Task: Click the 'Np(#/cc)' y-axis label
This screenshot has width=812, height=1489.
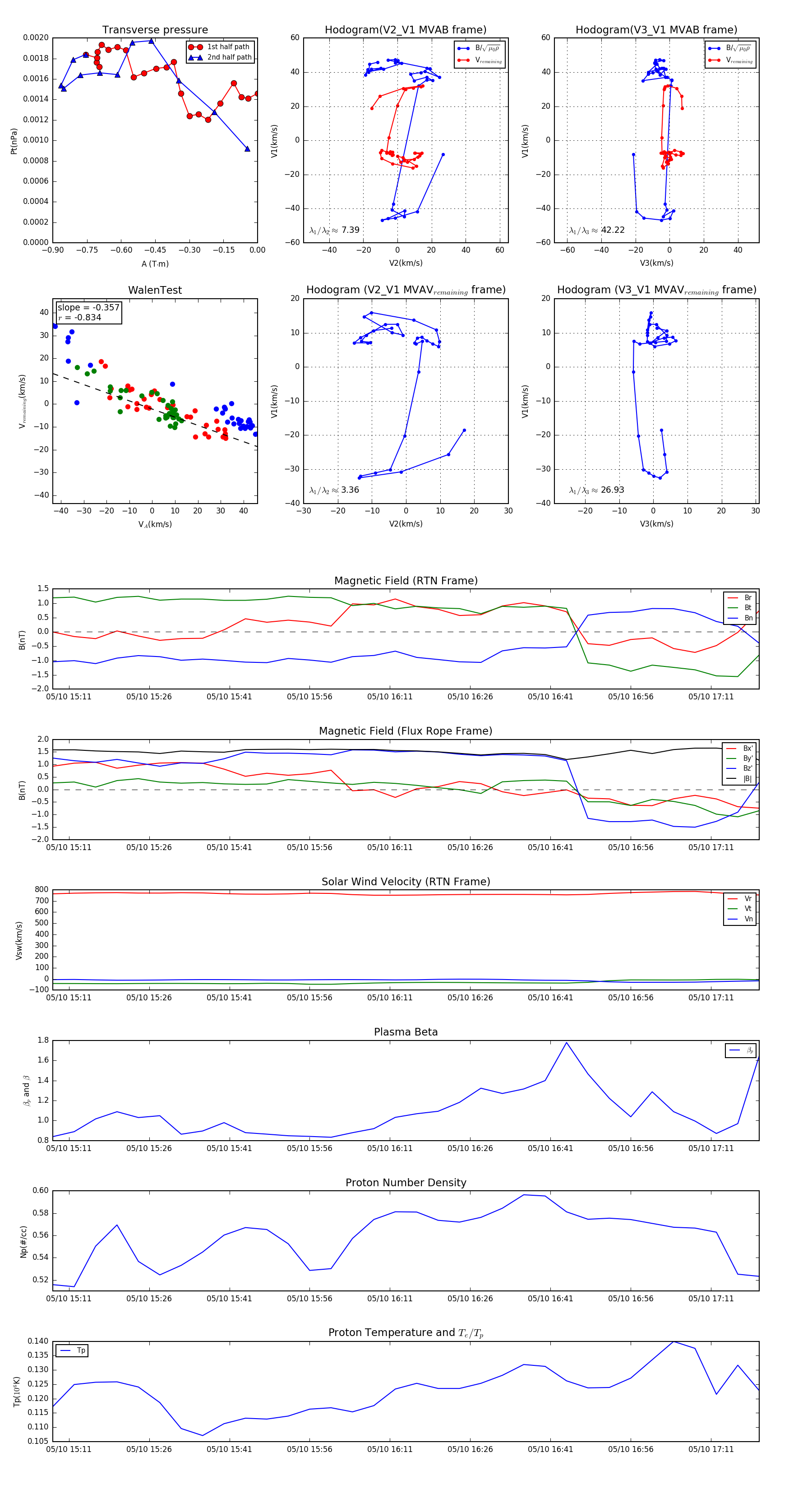Action: point(24,1242)
